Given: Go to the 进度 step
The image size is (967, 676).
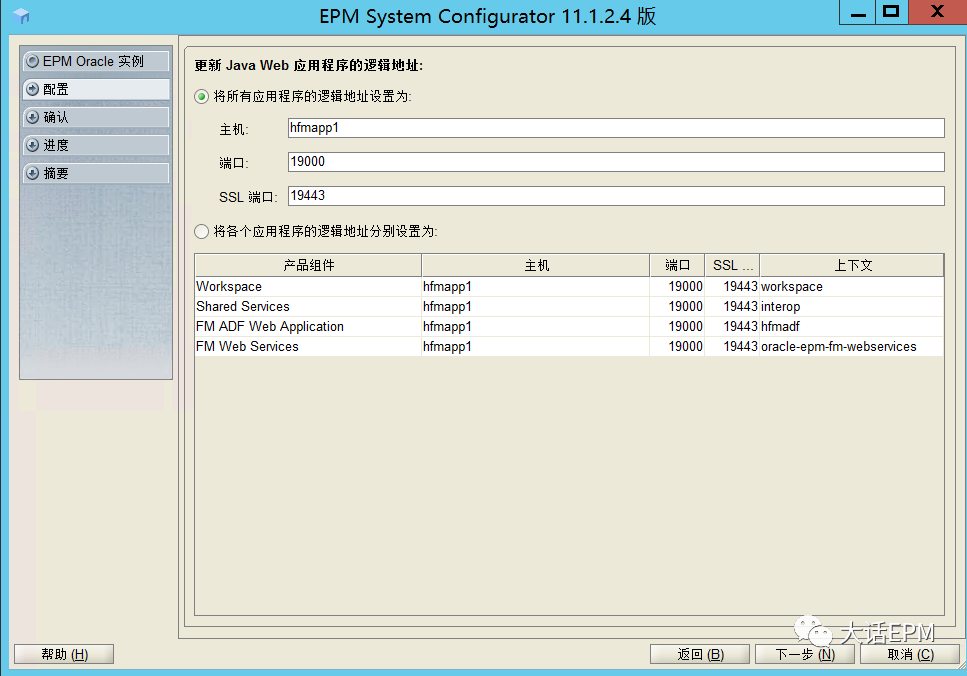Looking at the screenshot, I should 96,146.
